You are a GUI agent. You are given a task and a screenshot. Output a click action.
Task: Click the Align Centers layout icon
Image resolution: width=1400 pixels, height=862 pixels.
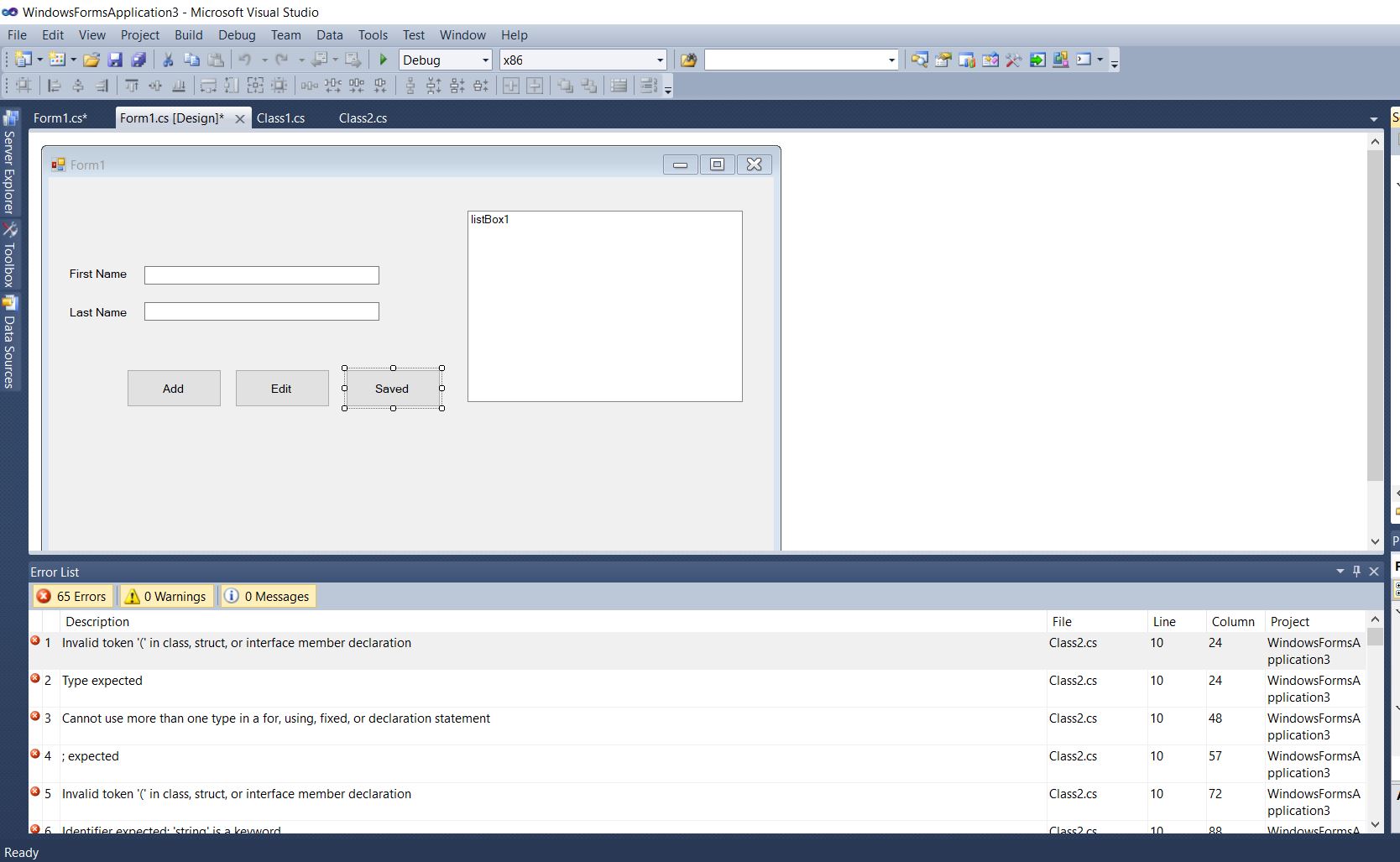[x=78, y=86]
